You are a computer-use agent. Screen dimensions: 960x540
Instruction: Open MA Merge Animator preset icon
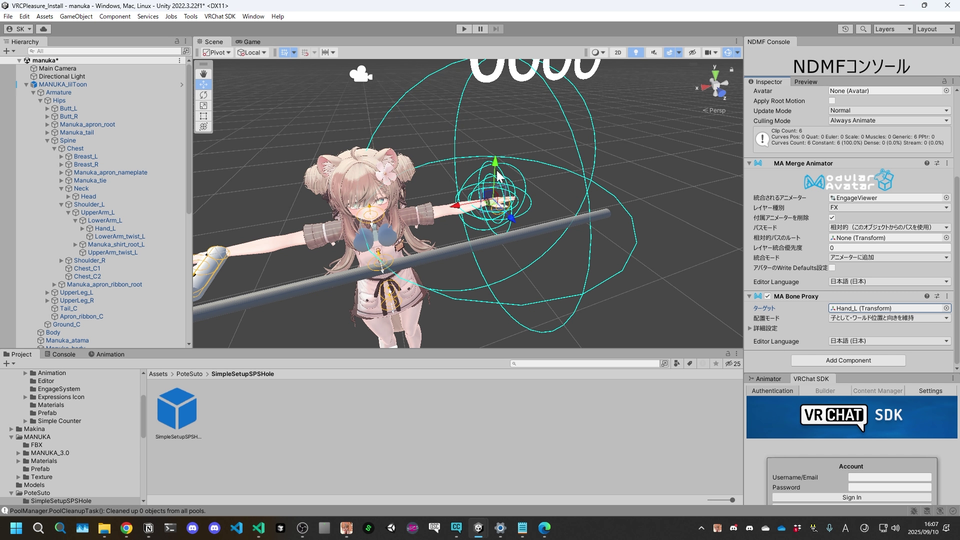pos(937,163)
